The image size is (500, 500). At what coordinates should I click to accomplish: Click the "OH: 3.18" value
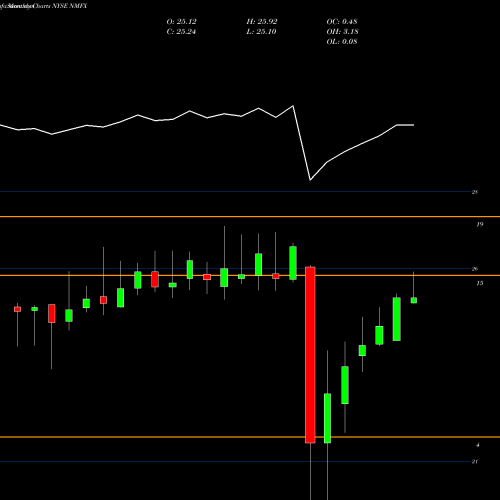point(342,32)
